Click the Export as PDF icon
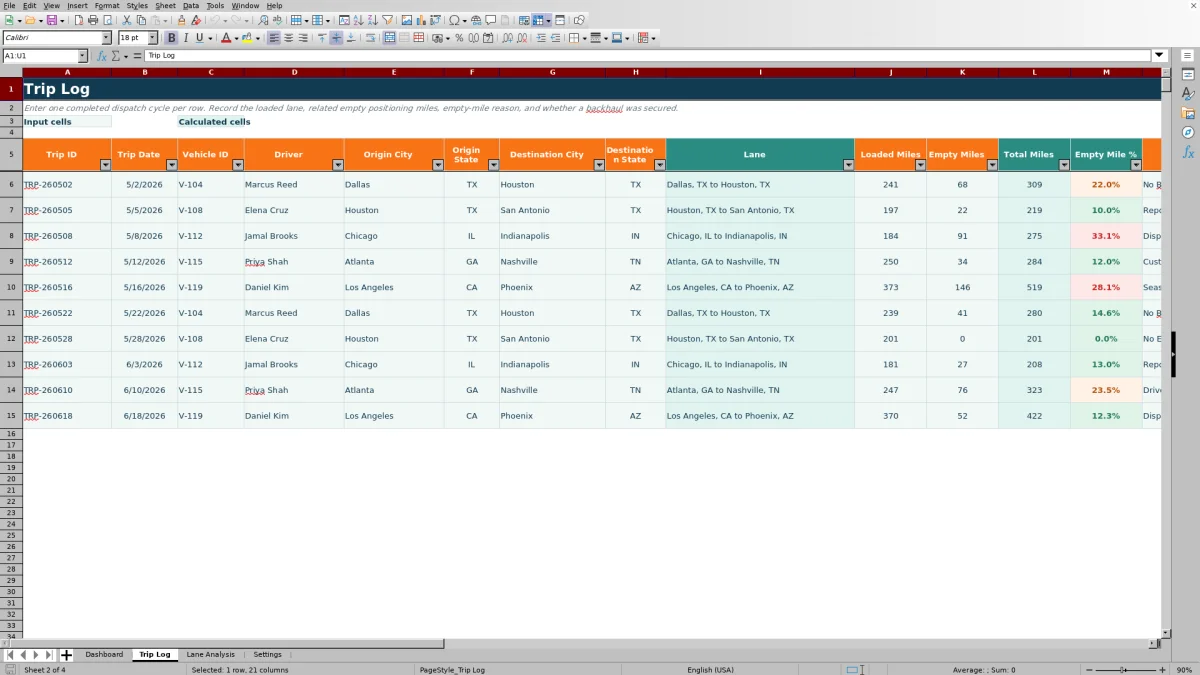1200x675 pixels. pyautogui.click(x=78, y=20)
